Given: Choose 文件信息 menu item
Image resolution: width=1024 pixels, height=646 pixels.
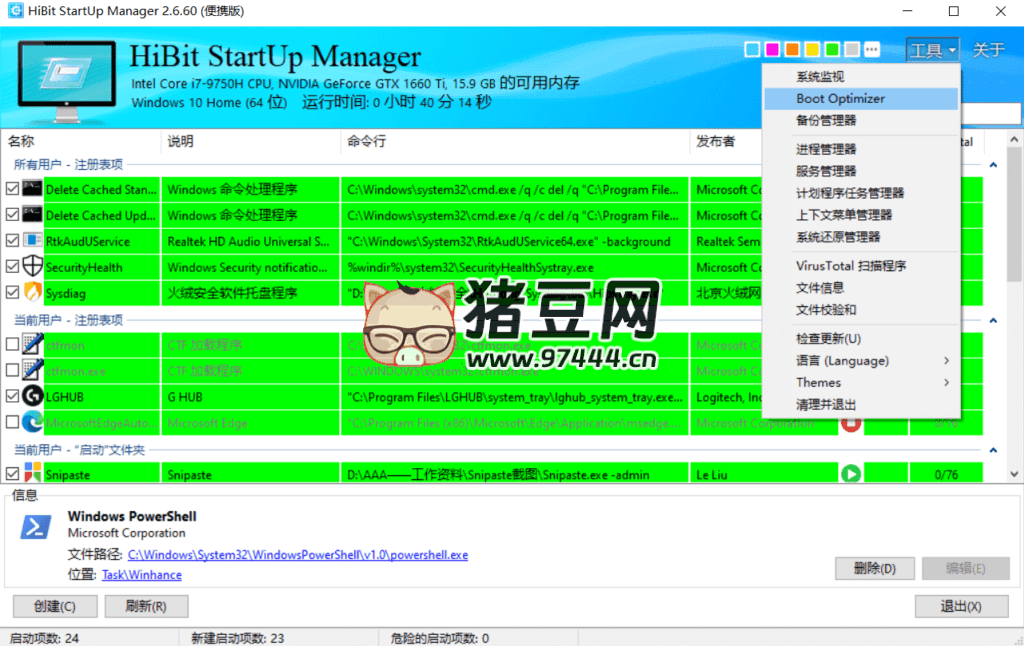Looking at the screenshot, I should coord(861,287).
